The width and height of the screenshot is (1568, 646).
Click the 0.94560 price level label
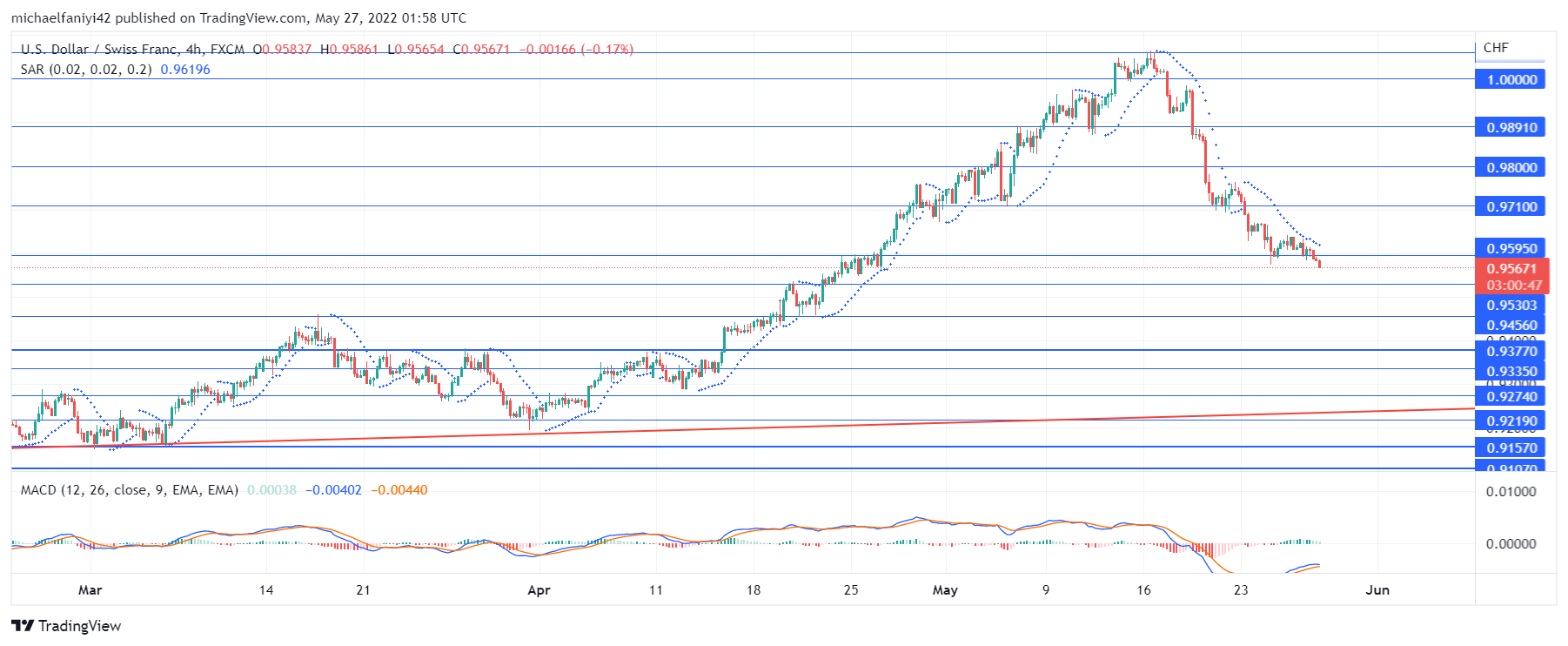(x=1511, y=326)
